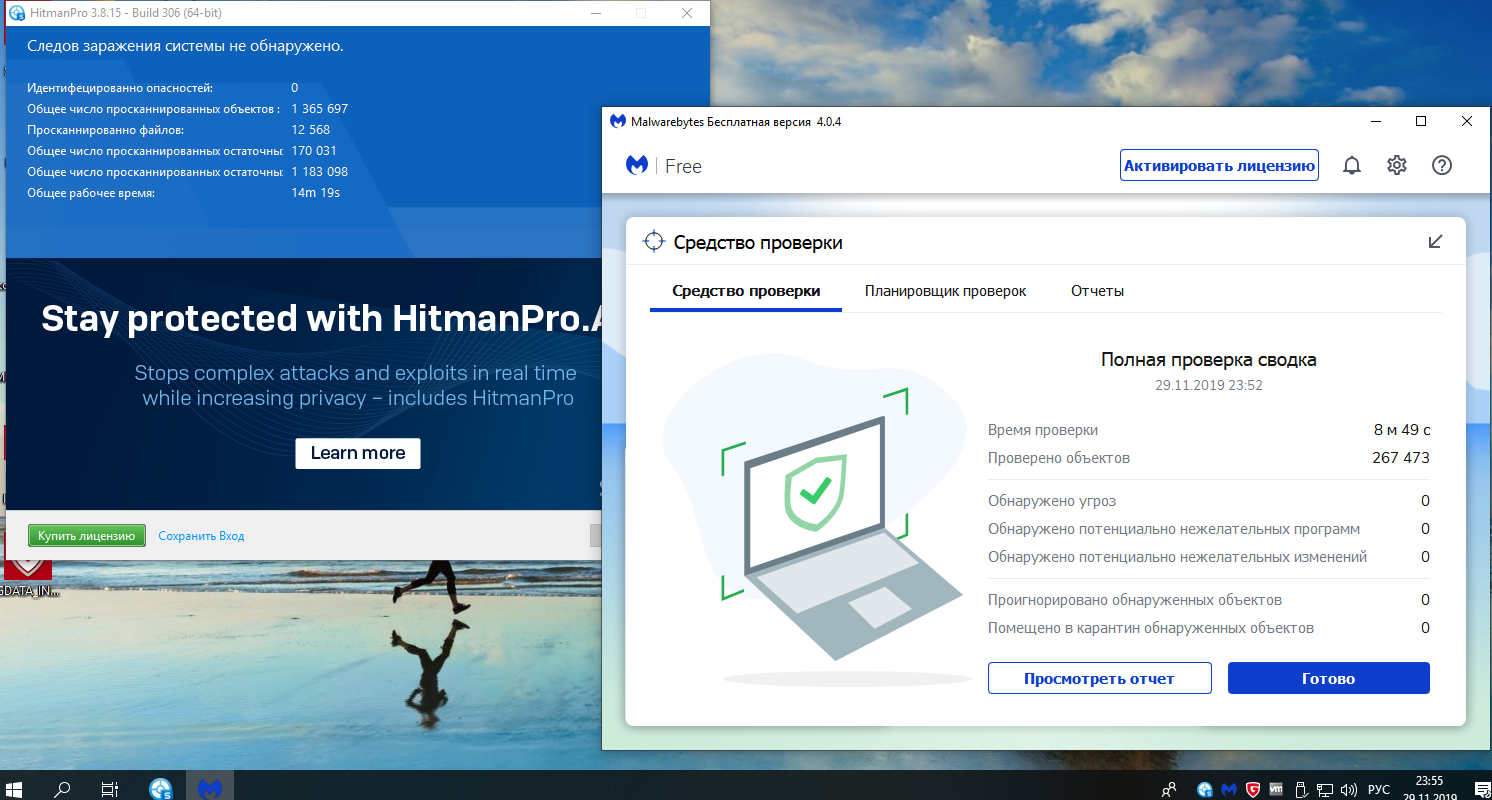Click the G DATA shield tray icon
The image size is (1492, 800).
pyautogui.click(x=1253, y=789)
